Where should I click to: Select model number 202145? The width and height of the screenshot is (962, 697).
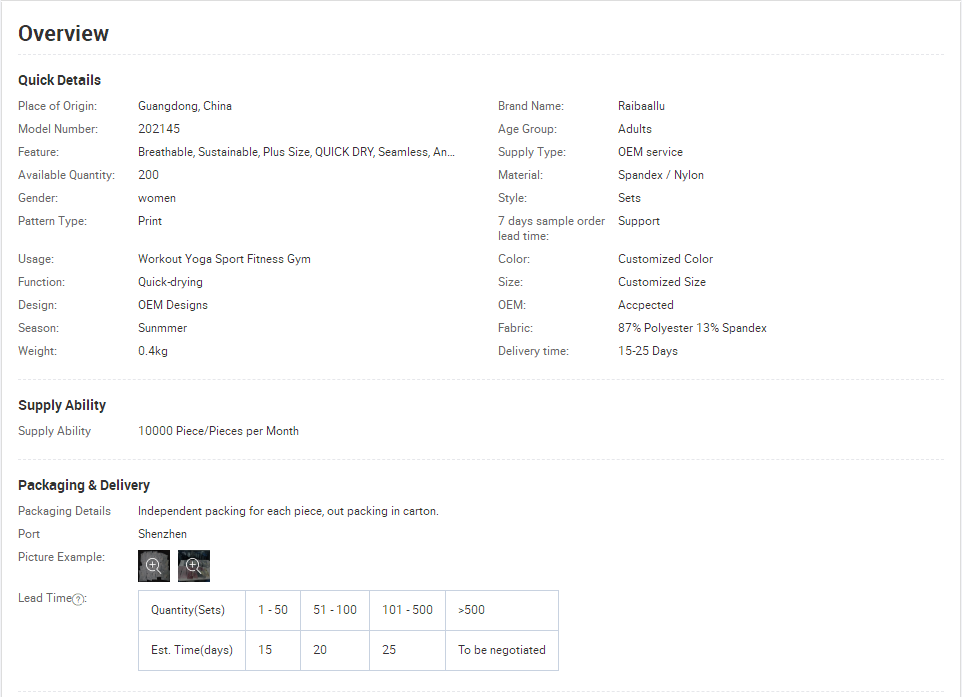coord(159,129)
